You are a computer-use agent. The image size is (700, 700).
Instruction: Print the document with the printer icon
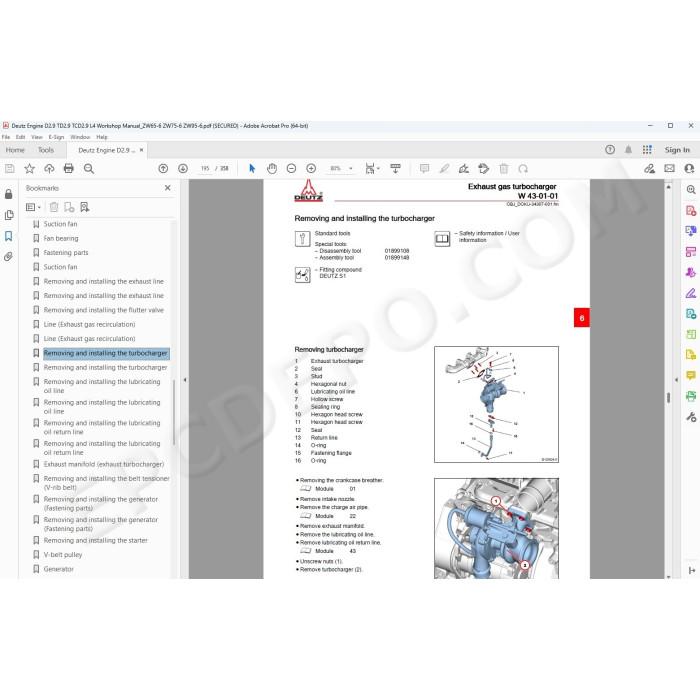click(69, 168)
